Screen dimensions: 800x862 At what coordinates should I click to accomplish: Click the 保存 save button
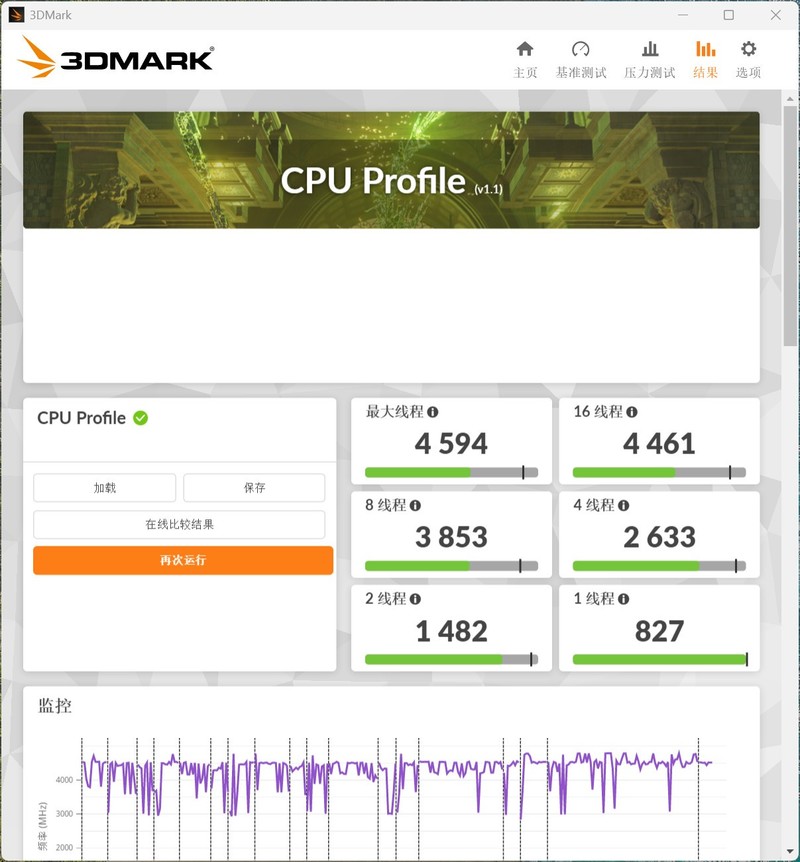click(x=254, y=488)
